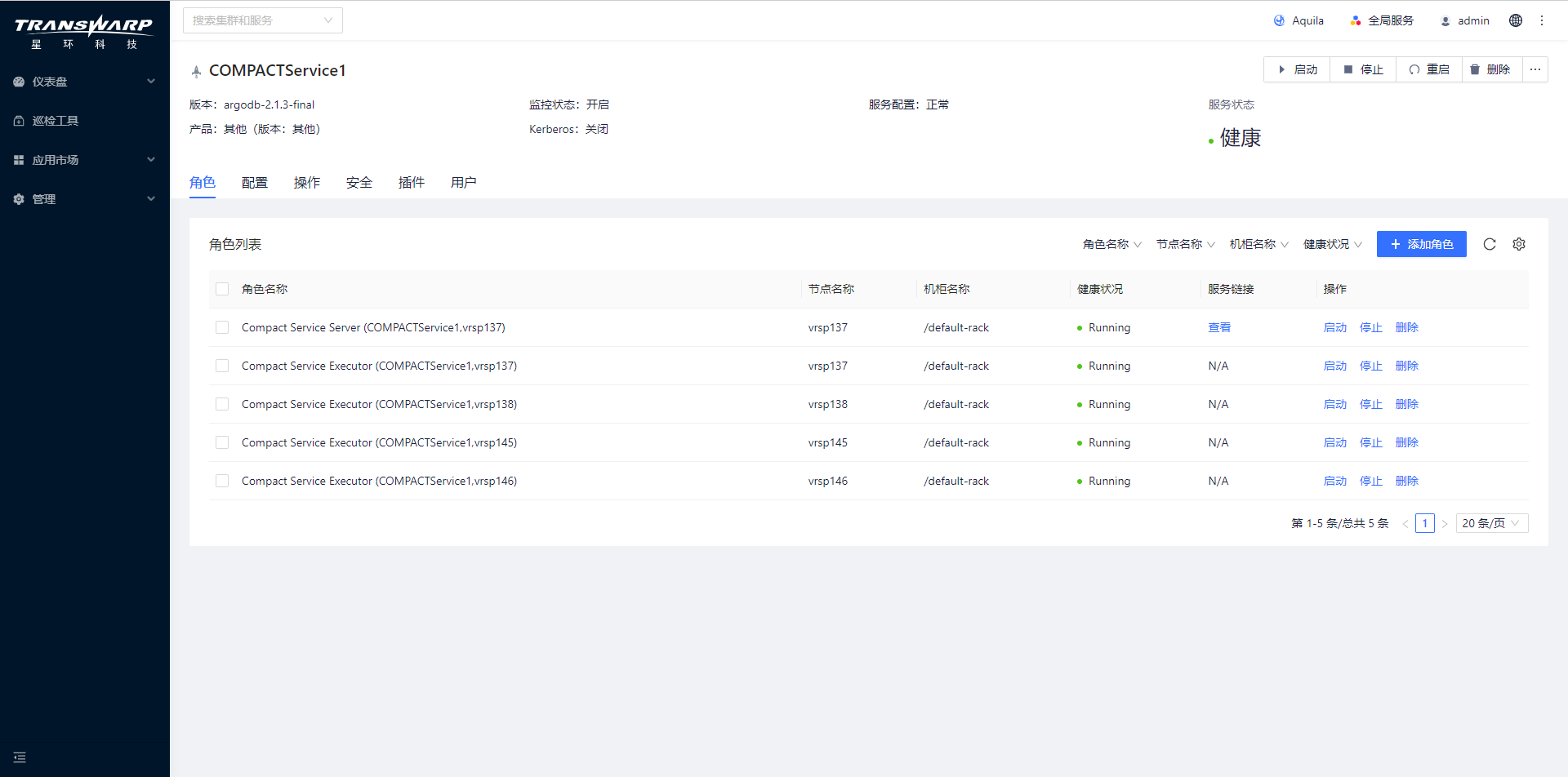Click 停止 for Executor vrsp137 row
This screenshot has width=1568, height=777.
1371,366
